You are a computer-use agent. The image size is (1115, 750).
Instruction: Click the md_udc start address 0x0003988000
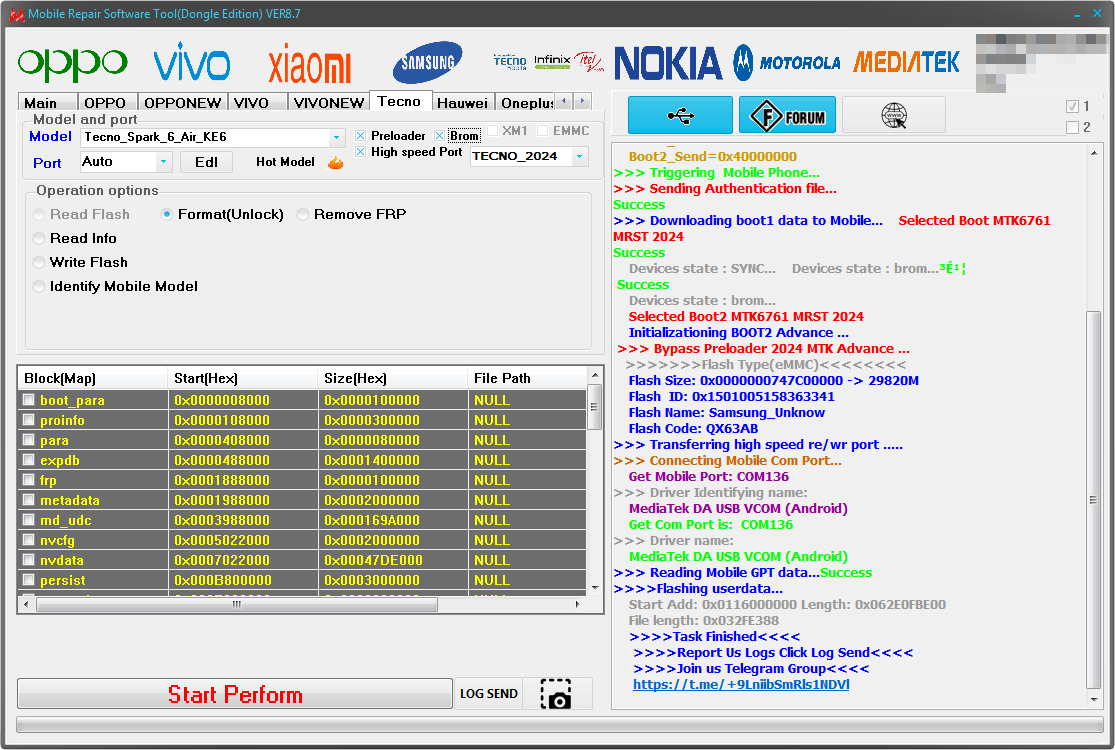[x=222, y=520]
